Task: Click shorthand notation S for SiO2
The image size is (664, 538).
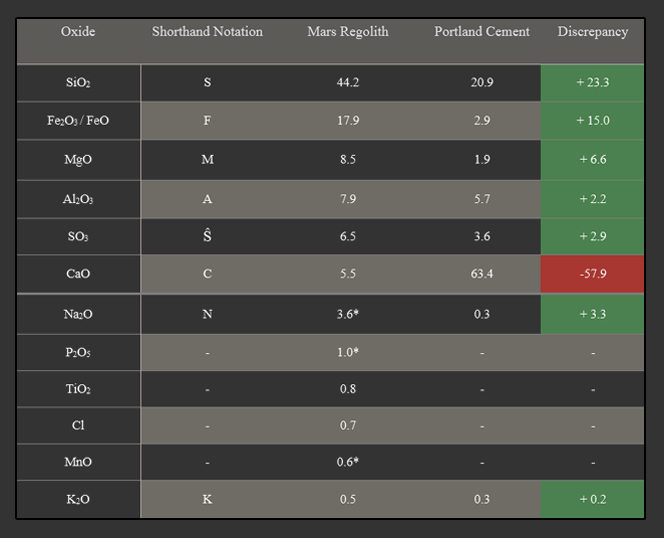Action: click(207, 82)
